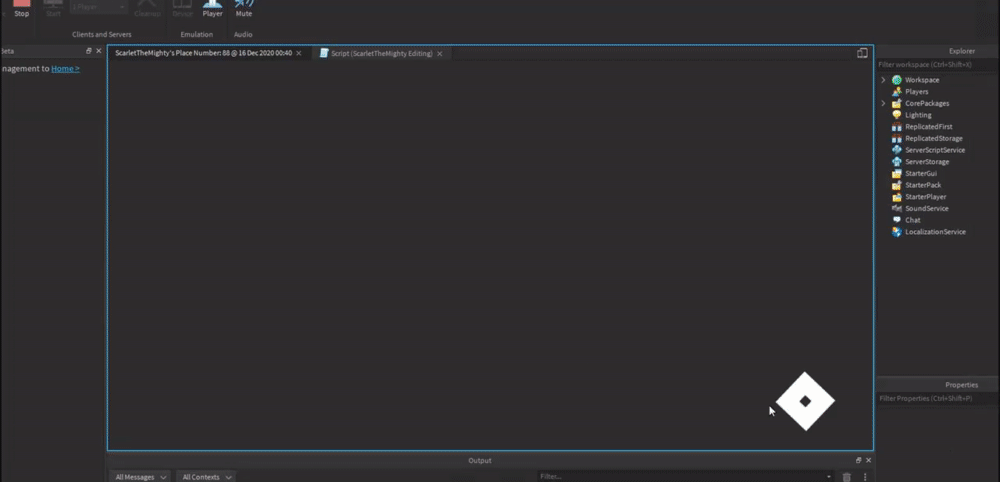Select StarterPack in Explorer
The height and width of the screenshot is (482, 1000).
[x=923, y=185]
